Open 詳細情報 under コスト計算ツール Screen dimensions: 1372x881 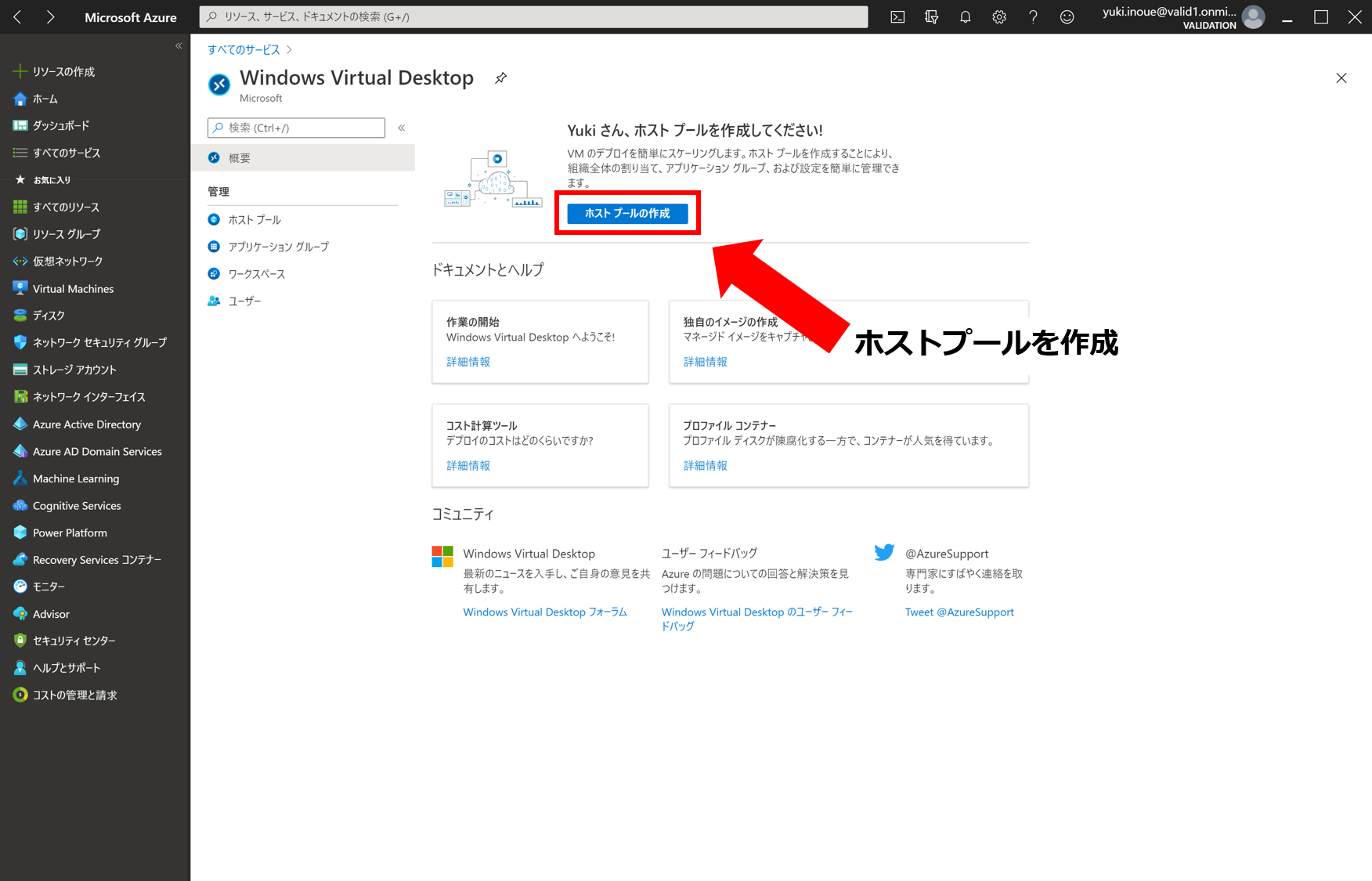[468, 465]
